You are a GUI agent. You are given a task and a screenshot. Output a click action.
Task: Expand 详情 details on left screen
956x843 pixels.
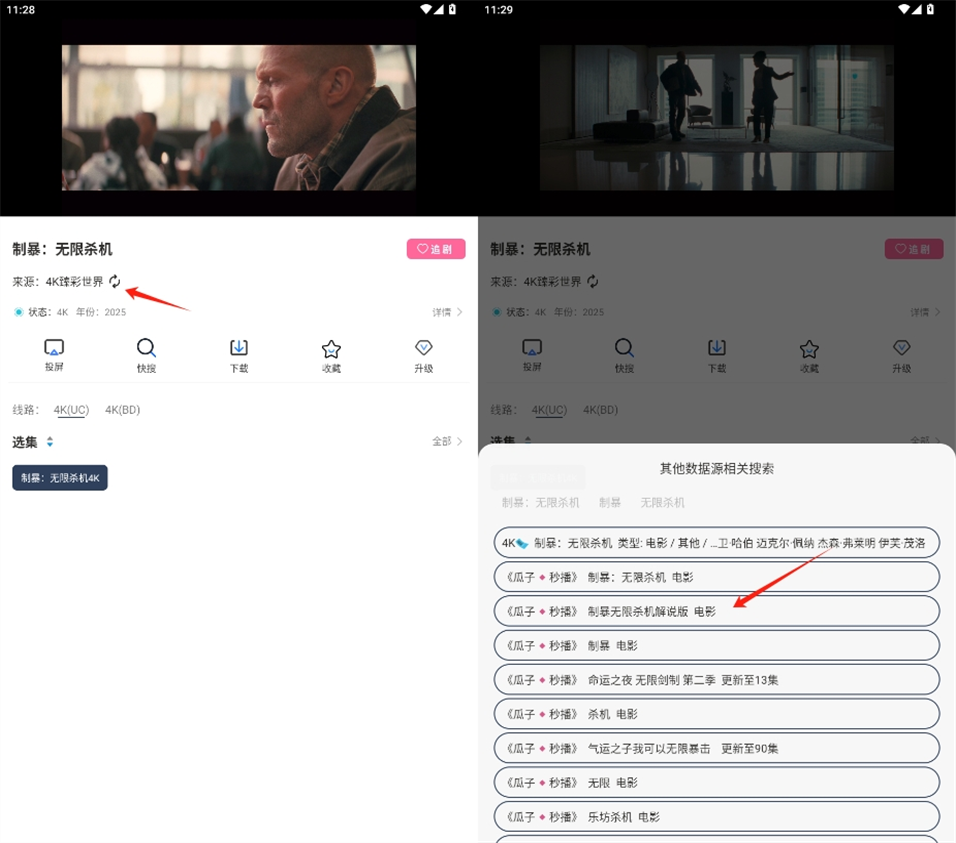[x=448, y=312]
